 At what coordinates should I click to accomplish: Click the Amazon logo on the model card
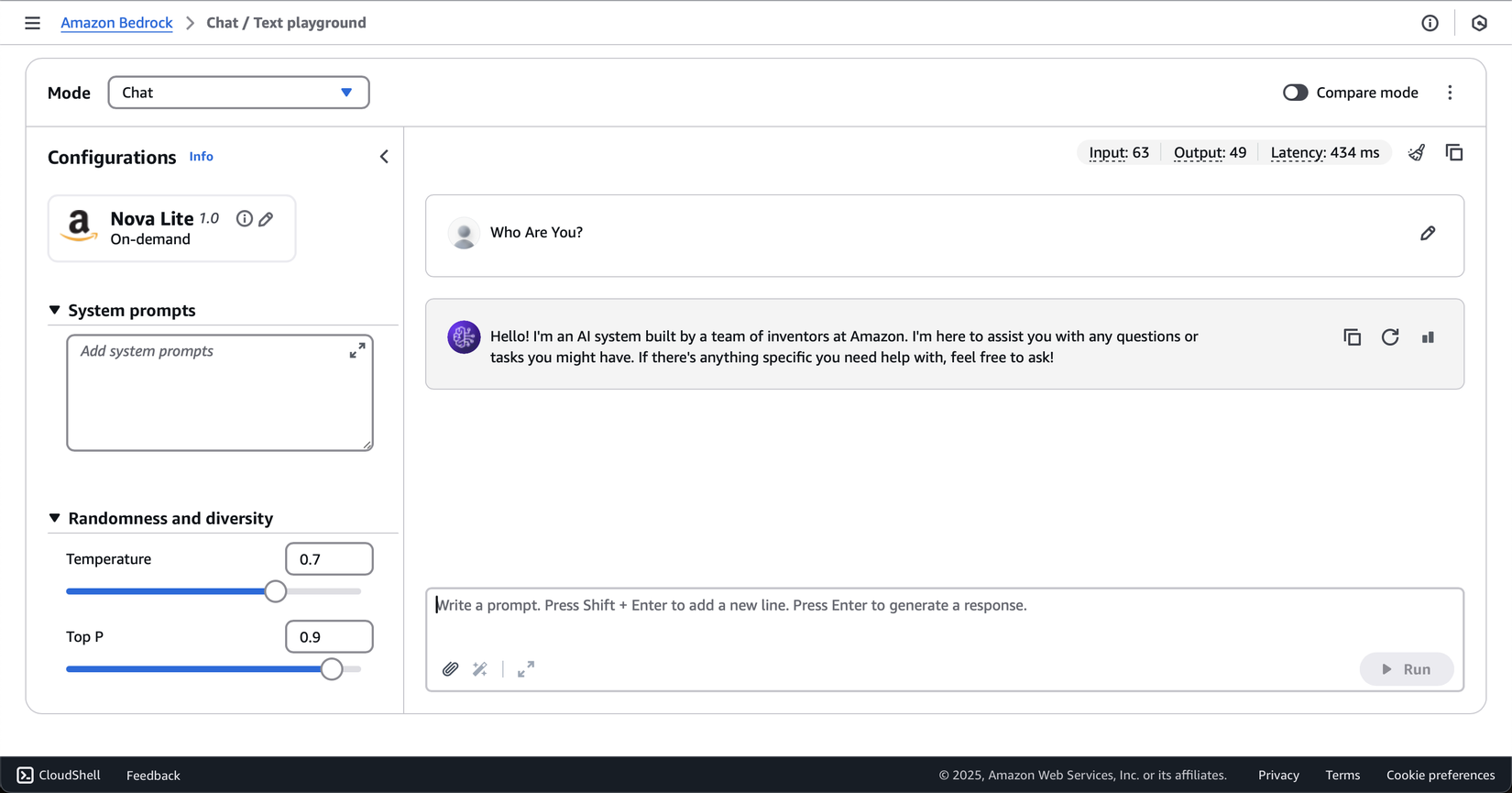pyautogui.click(x=79, y=226)
